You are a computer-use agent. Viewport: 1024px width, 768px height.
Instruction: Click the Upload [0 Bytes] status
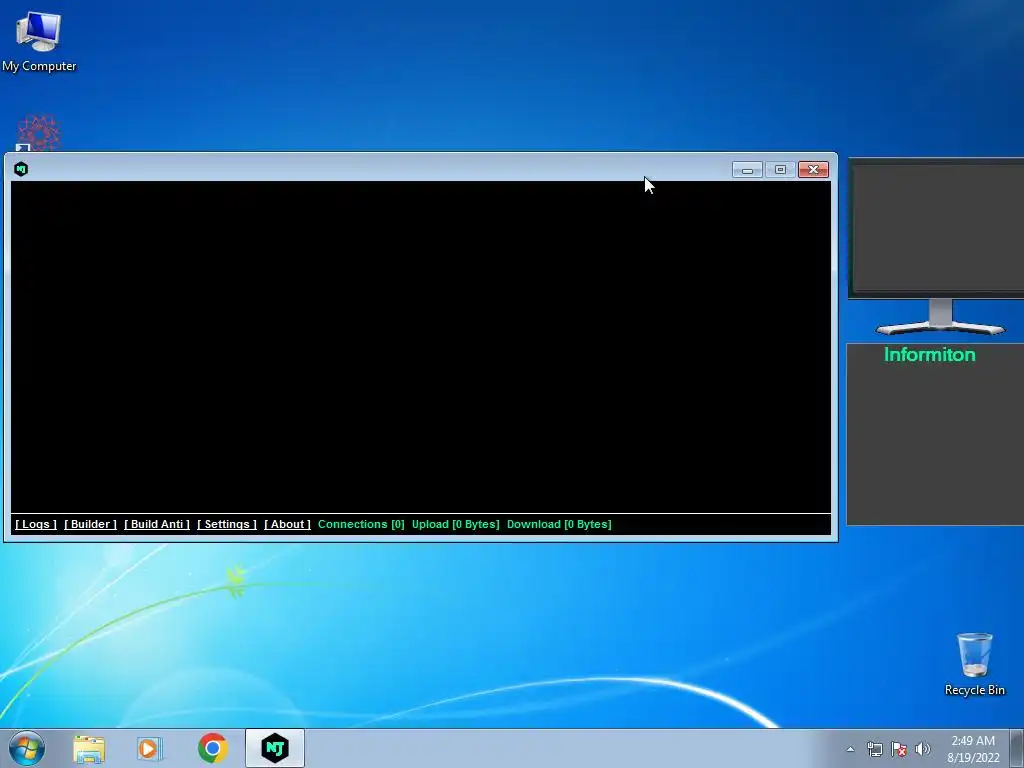click(455, 524)
